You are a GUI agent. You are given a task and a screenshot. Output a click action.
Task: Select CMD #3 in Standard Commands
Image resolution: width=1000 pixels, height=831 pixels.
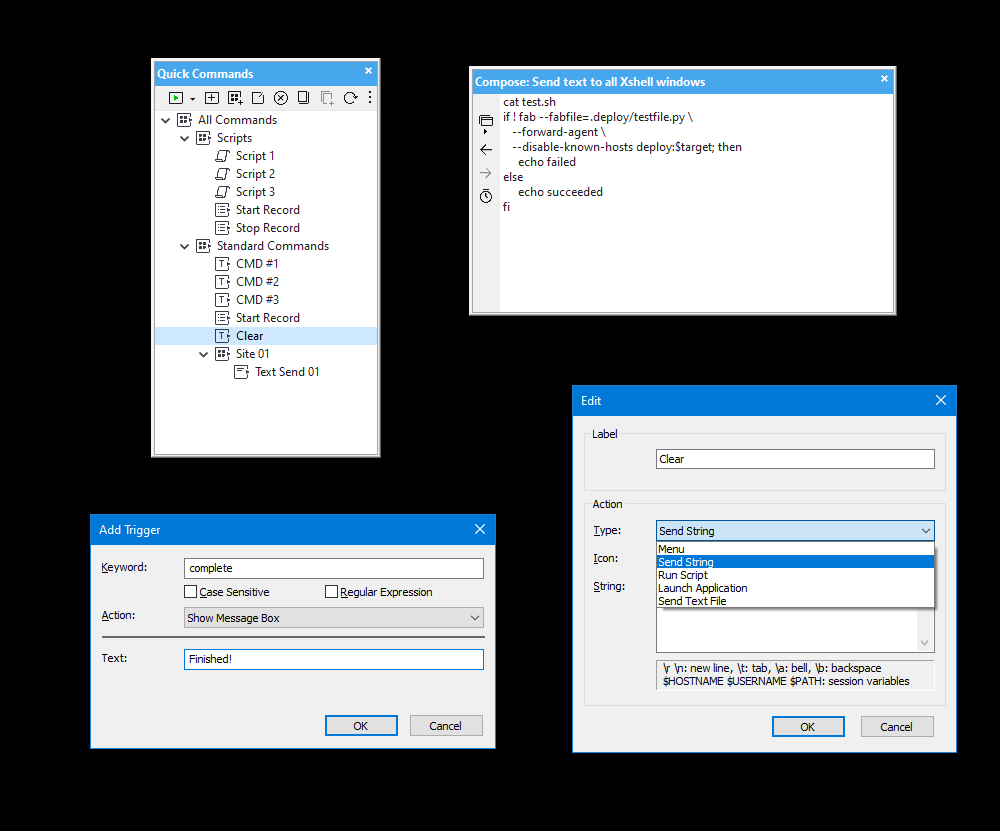[x=257, y=299]
